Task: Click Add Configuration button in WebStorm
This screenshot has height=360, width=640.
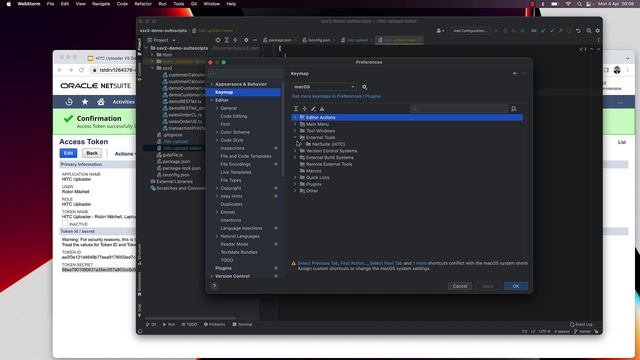Action: (470, 31)
